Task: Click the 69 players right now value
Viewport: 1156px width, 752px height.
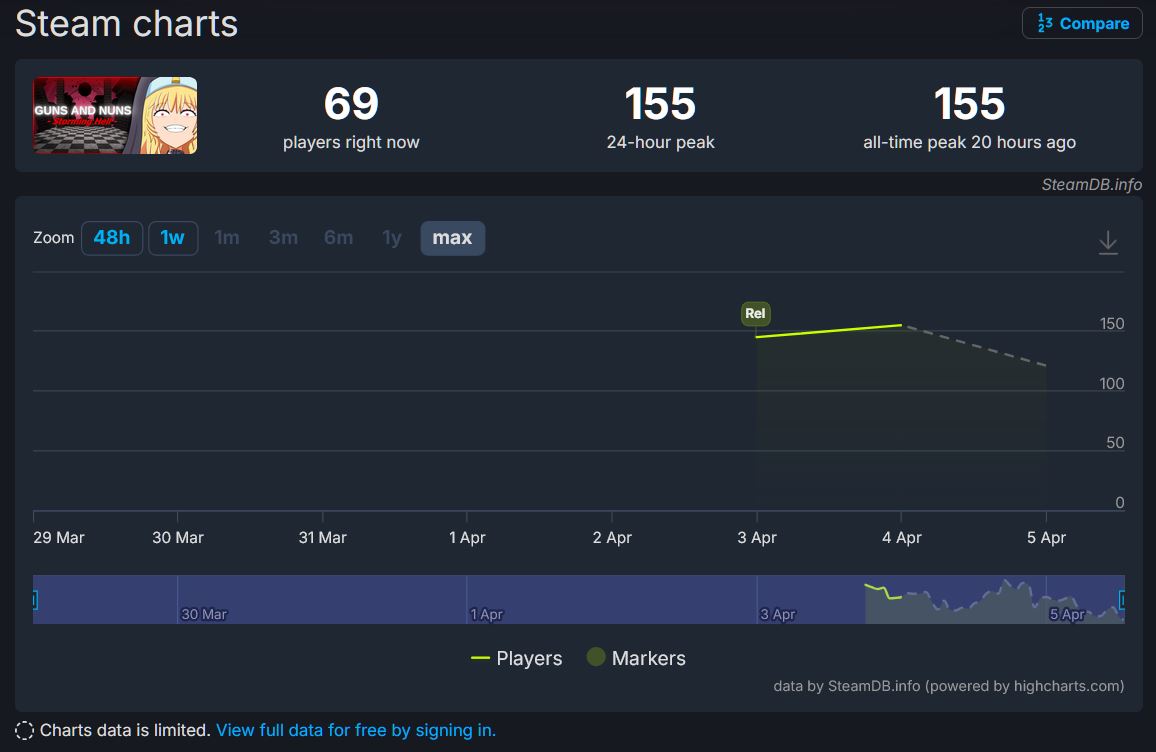Action: pyautogui.click(x=351, y=103)
